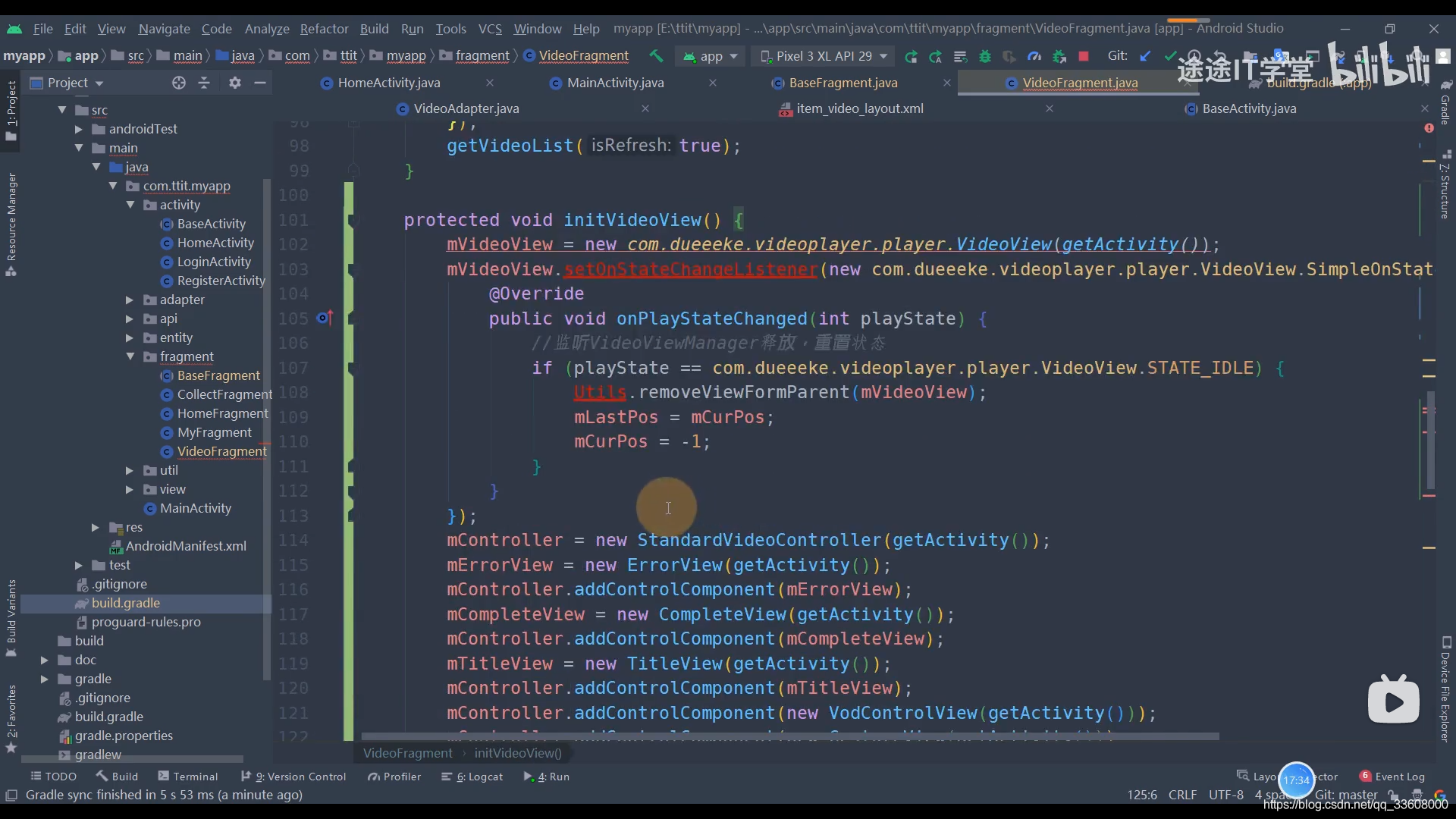Viewport: 1456px width, 819px height.
Task: Switch to BaseFragment.java tab
Action: pos(843,83)
